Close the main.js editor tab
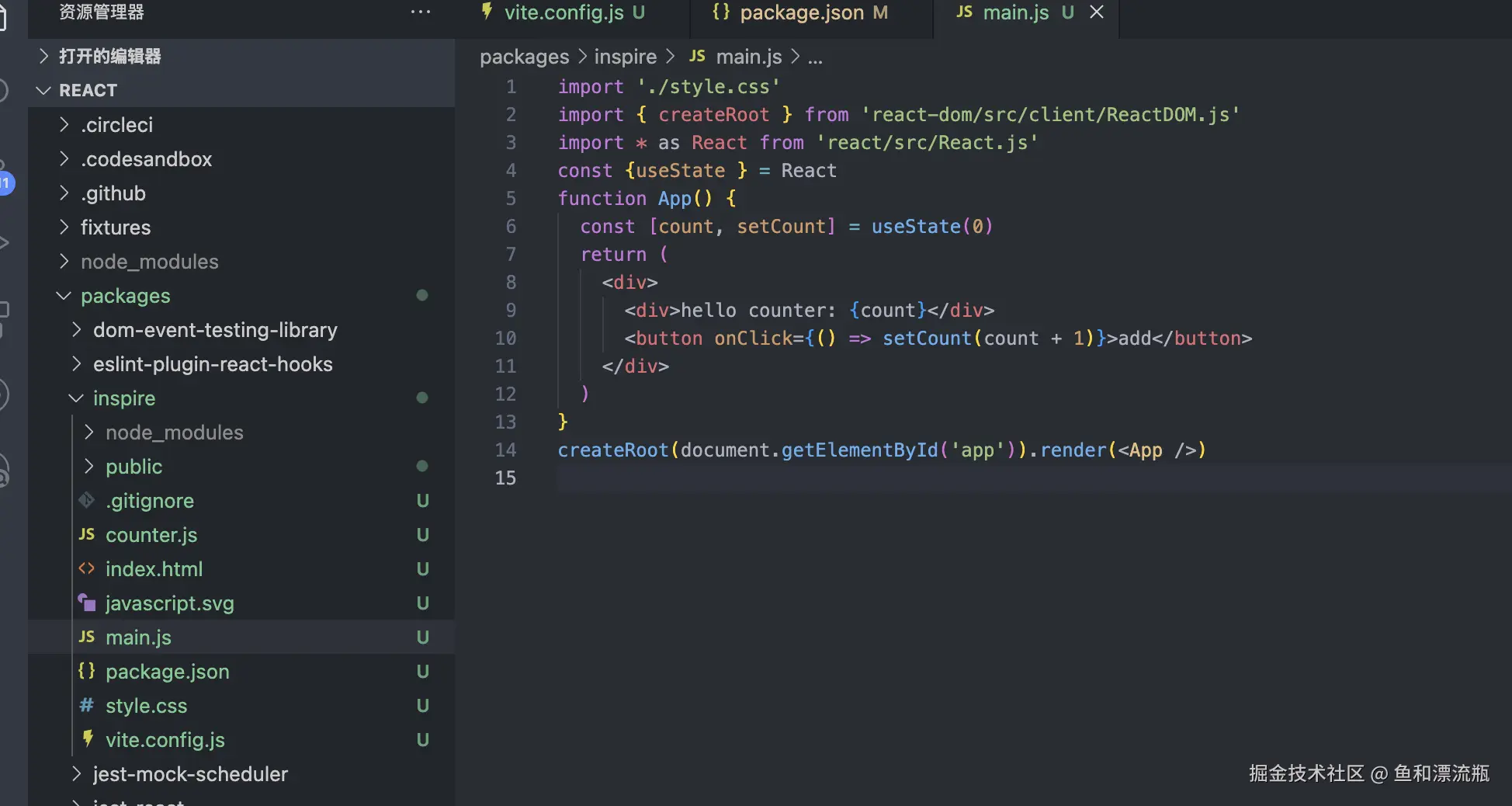This screenshot has width=1512, height=806. [x=1097, y=12]
